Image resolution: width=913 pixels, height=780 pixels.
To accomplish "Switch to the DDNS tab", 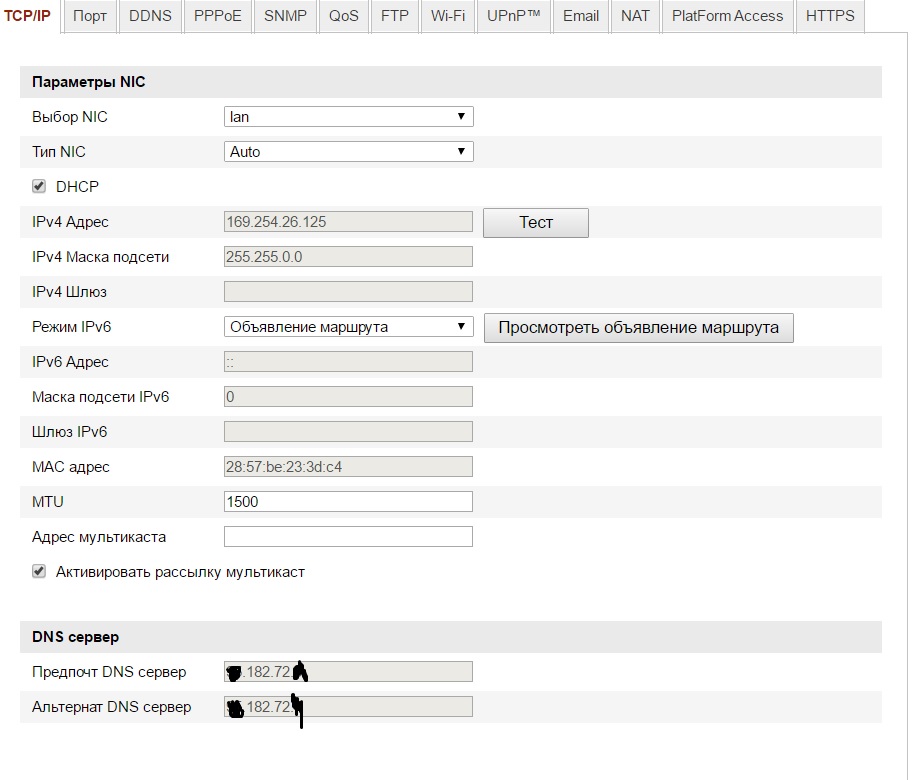I will (150, 16).
